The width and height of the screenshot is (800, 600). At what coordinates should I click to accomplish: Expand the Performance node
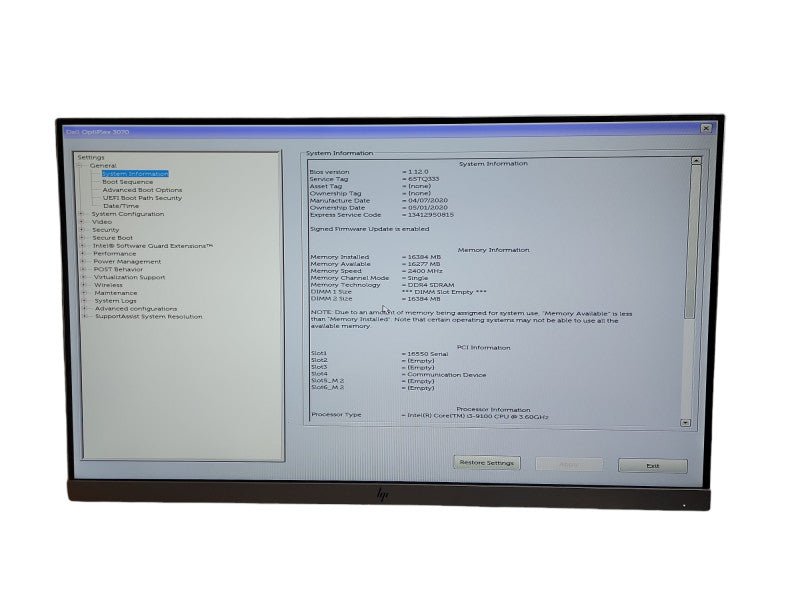point(83,254)
